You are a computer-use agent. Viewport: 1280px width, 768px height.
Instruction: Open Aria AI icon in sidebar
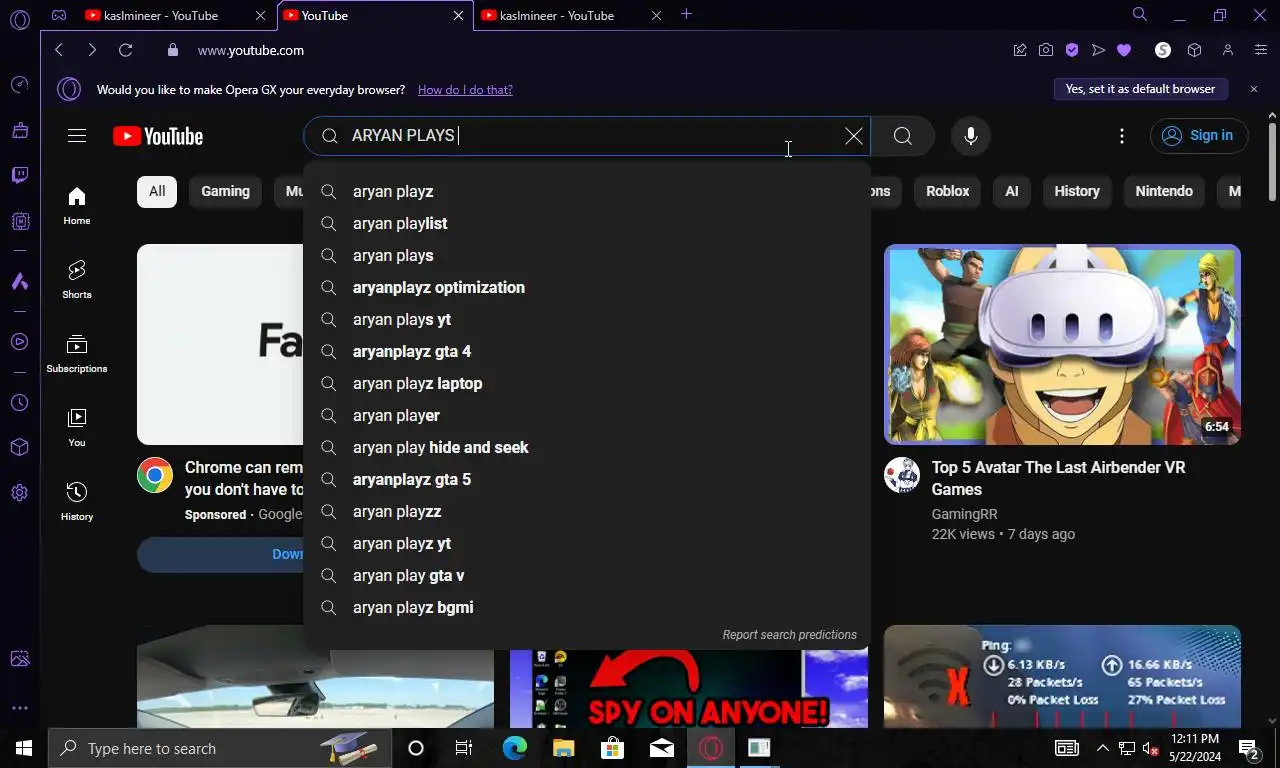pyautogui.click(x=19, y=282)
